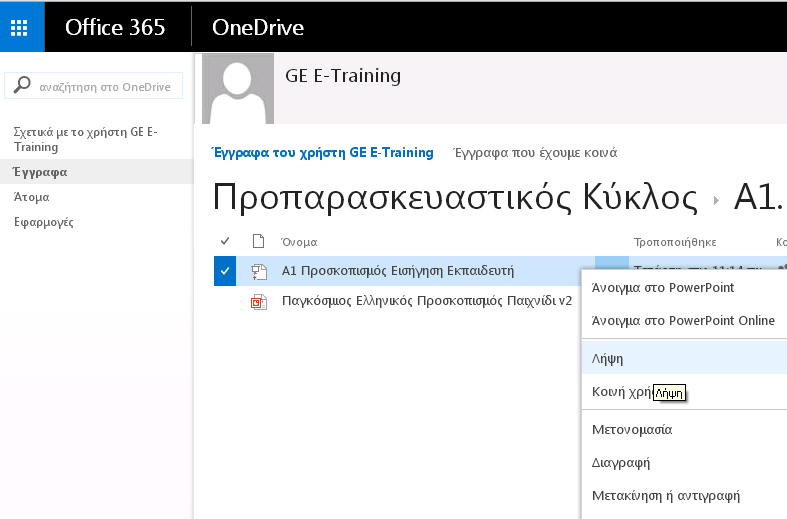Viewport: 787px width, 519px height.
Task: Uncheck the A1 Προσκοπισμός row checkbox
Action: (225, 271)
